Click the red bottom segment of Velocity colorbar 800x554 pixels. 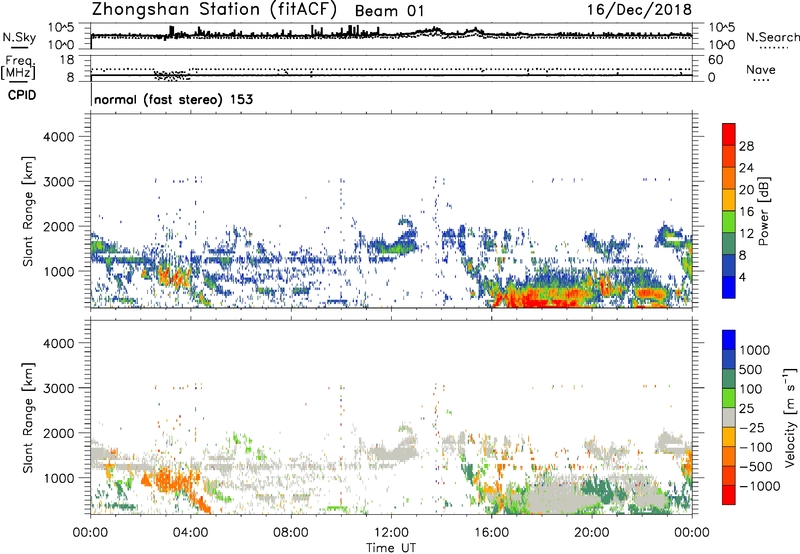pos(729,495)
